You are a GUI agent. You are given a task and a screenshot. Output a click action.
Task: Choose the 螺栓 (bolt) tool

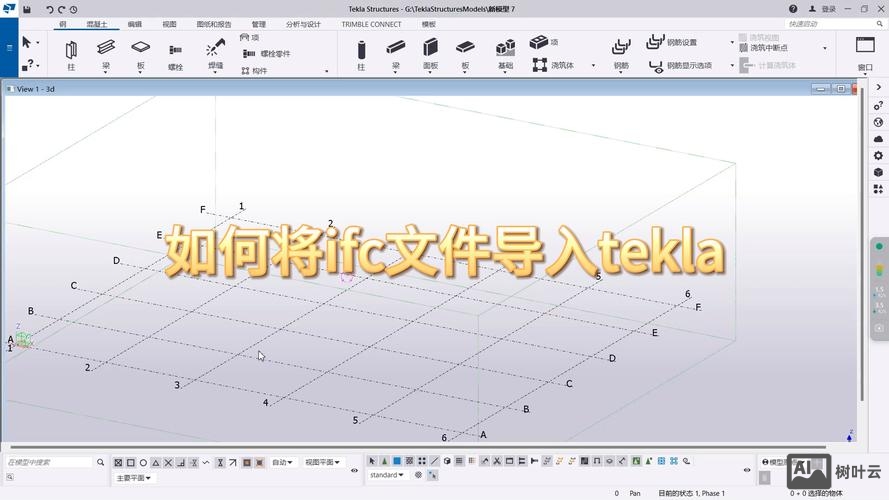(x=175, y=55)
